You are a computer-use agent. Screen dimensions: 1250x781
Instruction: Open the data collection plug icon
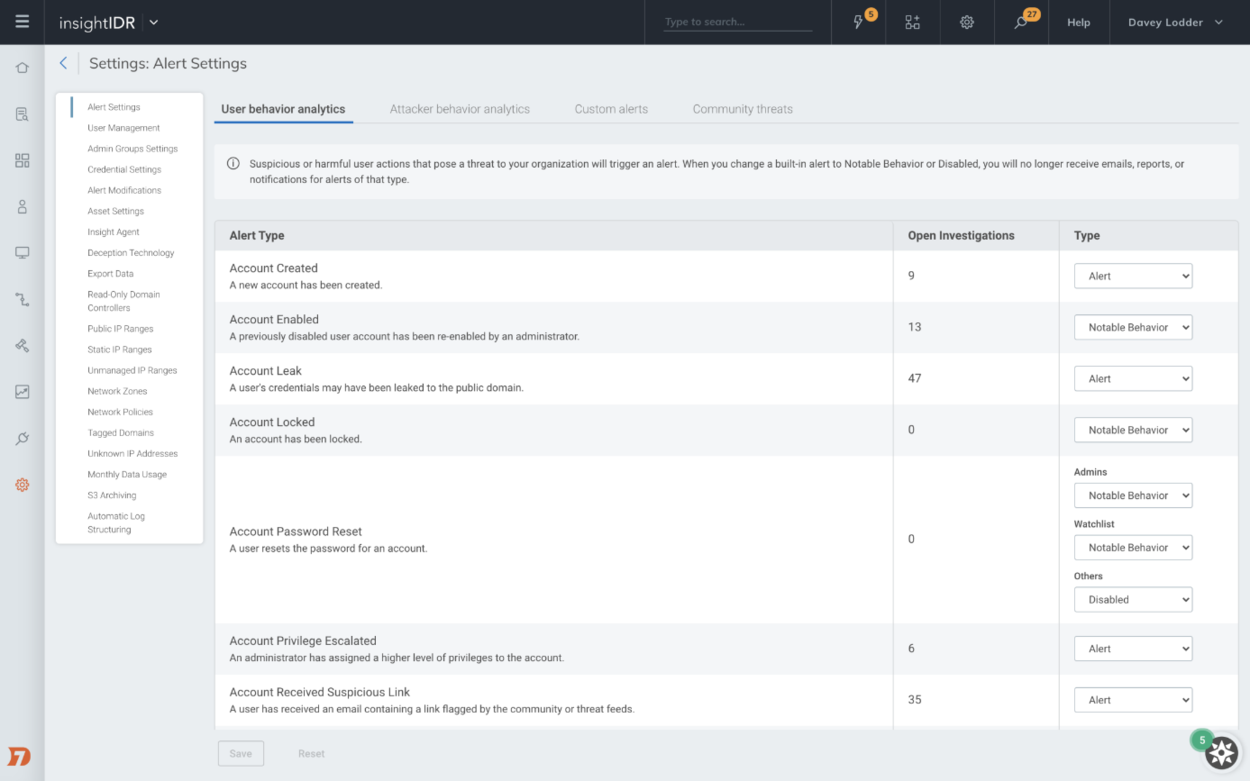pyautogui.click(x=22, y=438)
